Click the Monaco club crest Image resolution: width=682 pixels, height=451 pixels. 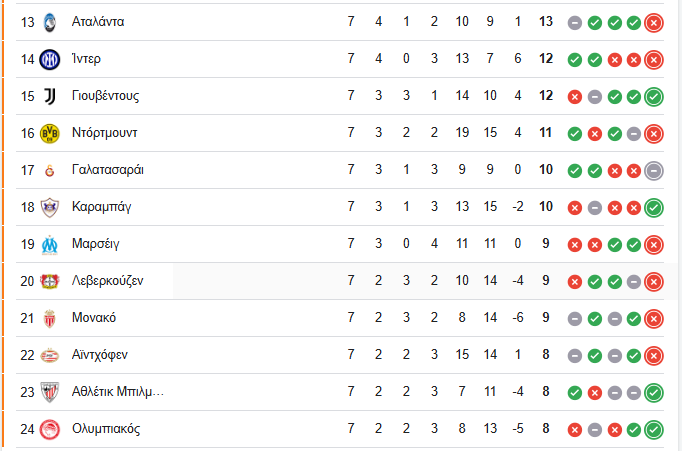click(x=49, y=318)
